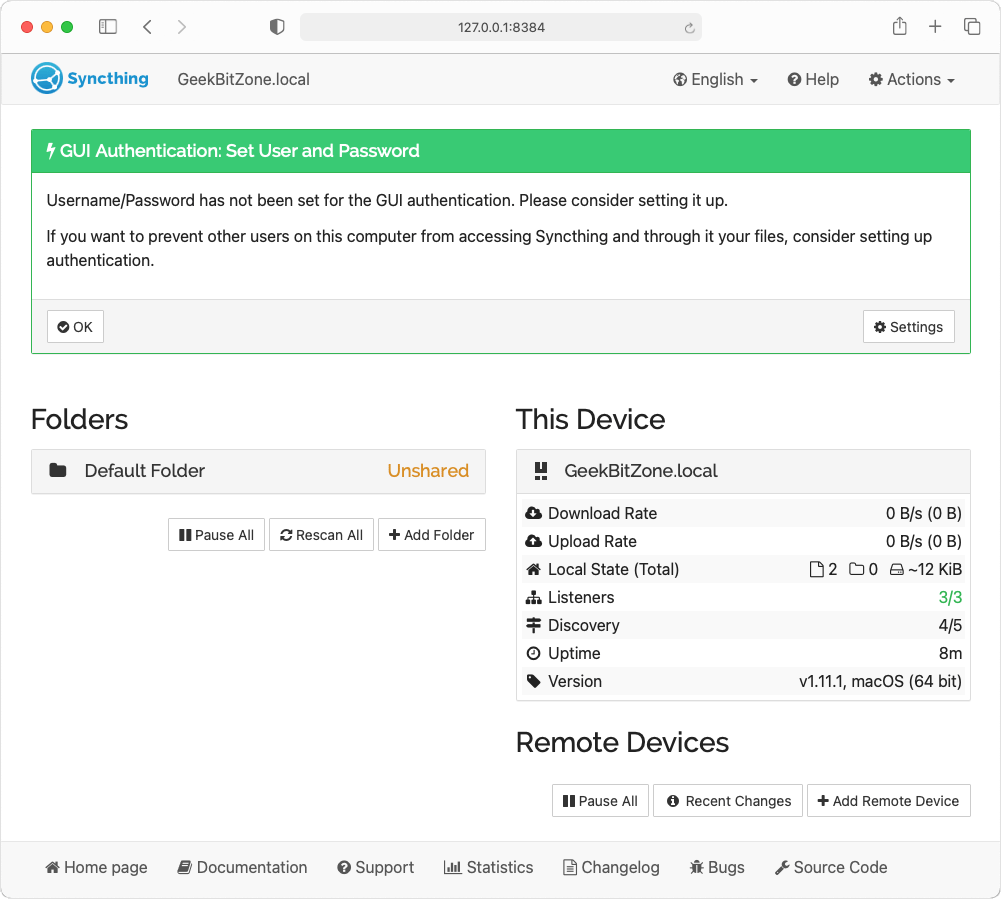This screenshot has width=1001, height=899.
Task: Open Recent Changes
Action: coord(728,801)
